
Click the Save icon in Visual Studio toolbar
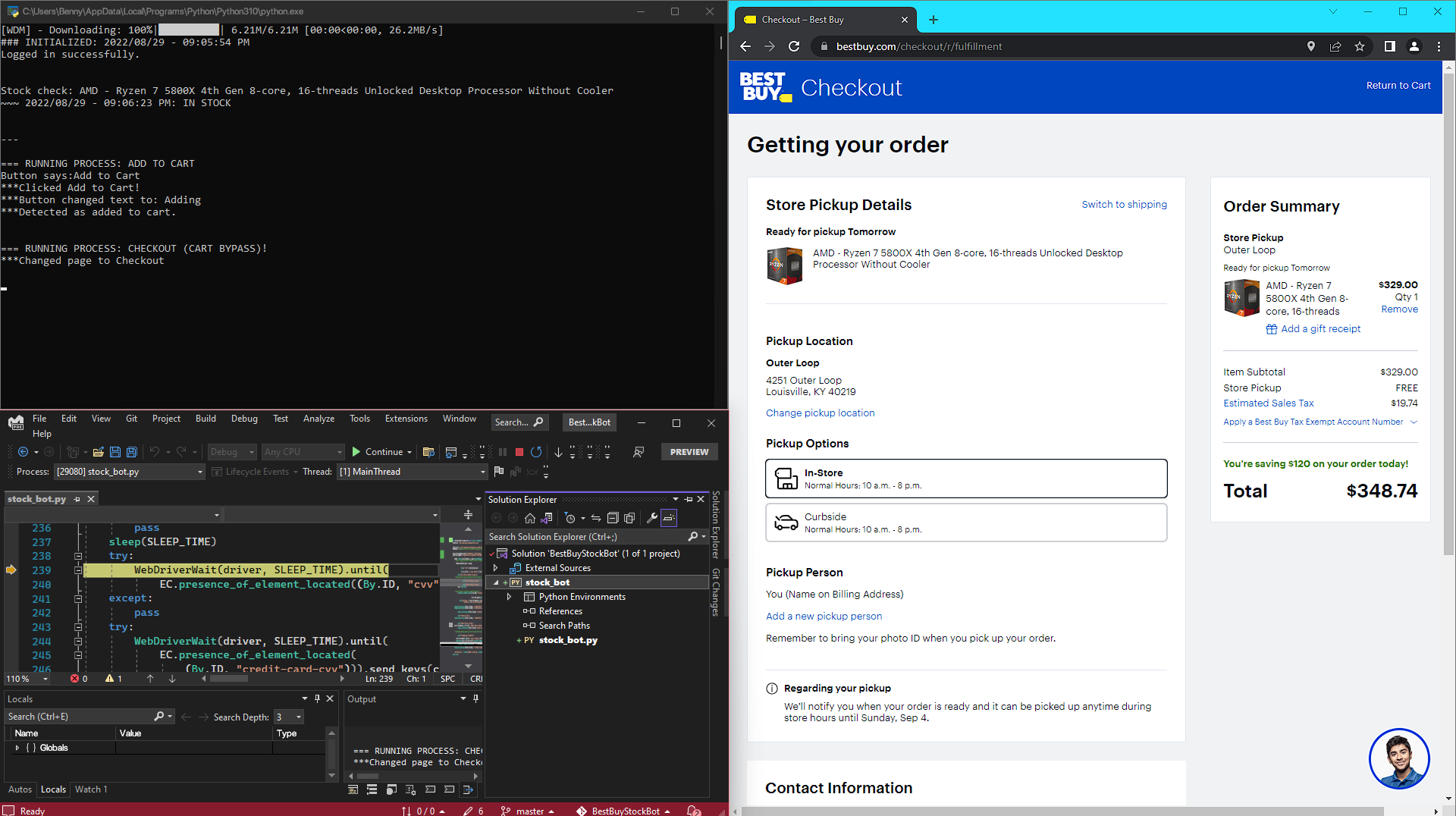pyautogui.click(x=115, y=452)
